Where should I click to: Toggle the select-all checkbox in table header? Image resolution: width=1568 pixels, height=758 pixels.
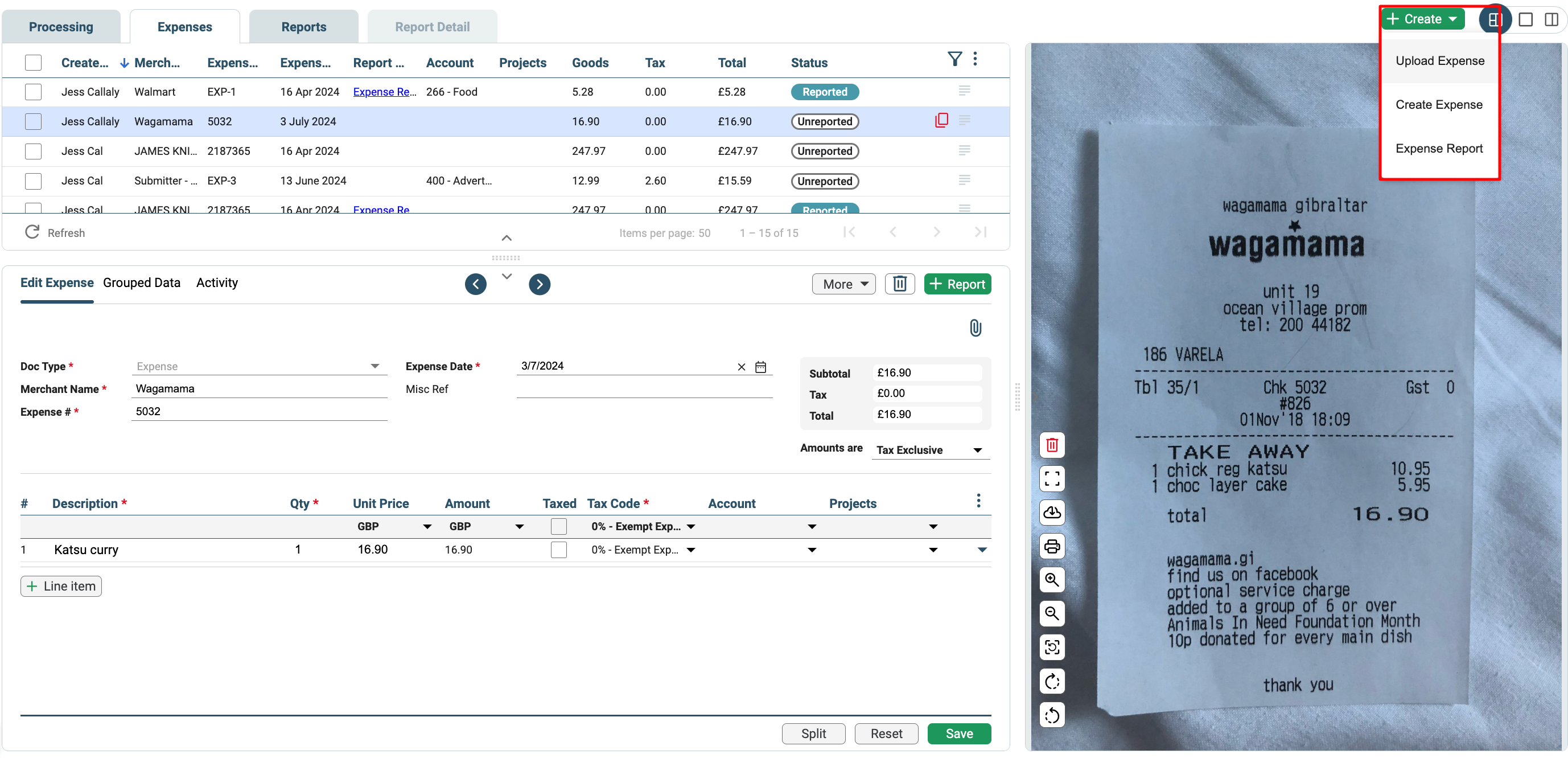coord(33,62)
